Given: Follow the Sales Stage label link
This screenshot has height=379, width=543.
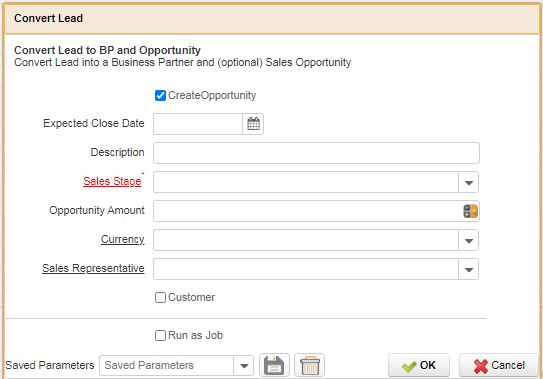Looking at the screenshot, I should pos(112,181).
